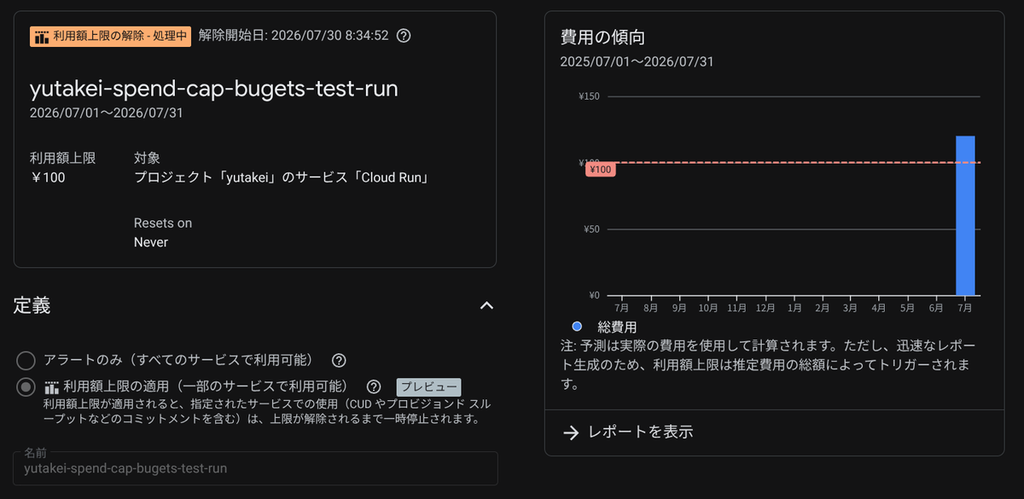Click the help icon next to アラートのみ option
Screen dimensions: 1024x499
[x=339, y=361]
